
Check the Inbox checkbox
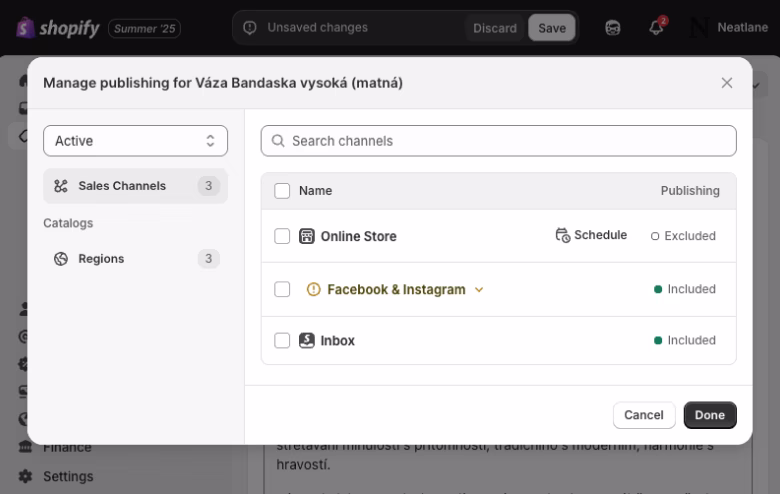282,340
